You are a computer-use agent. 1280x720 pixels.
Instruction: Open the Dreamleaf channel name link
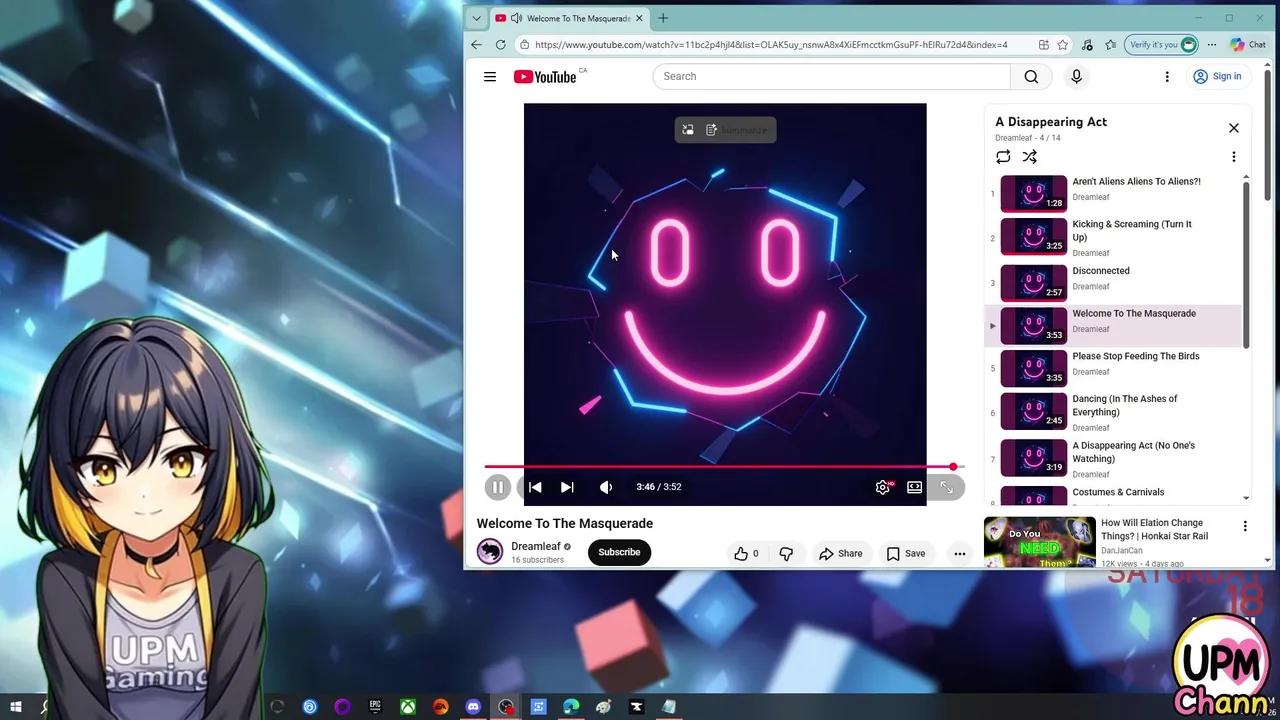[536, 547]
